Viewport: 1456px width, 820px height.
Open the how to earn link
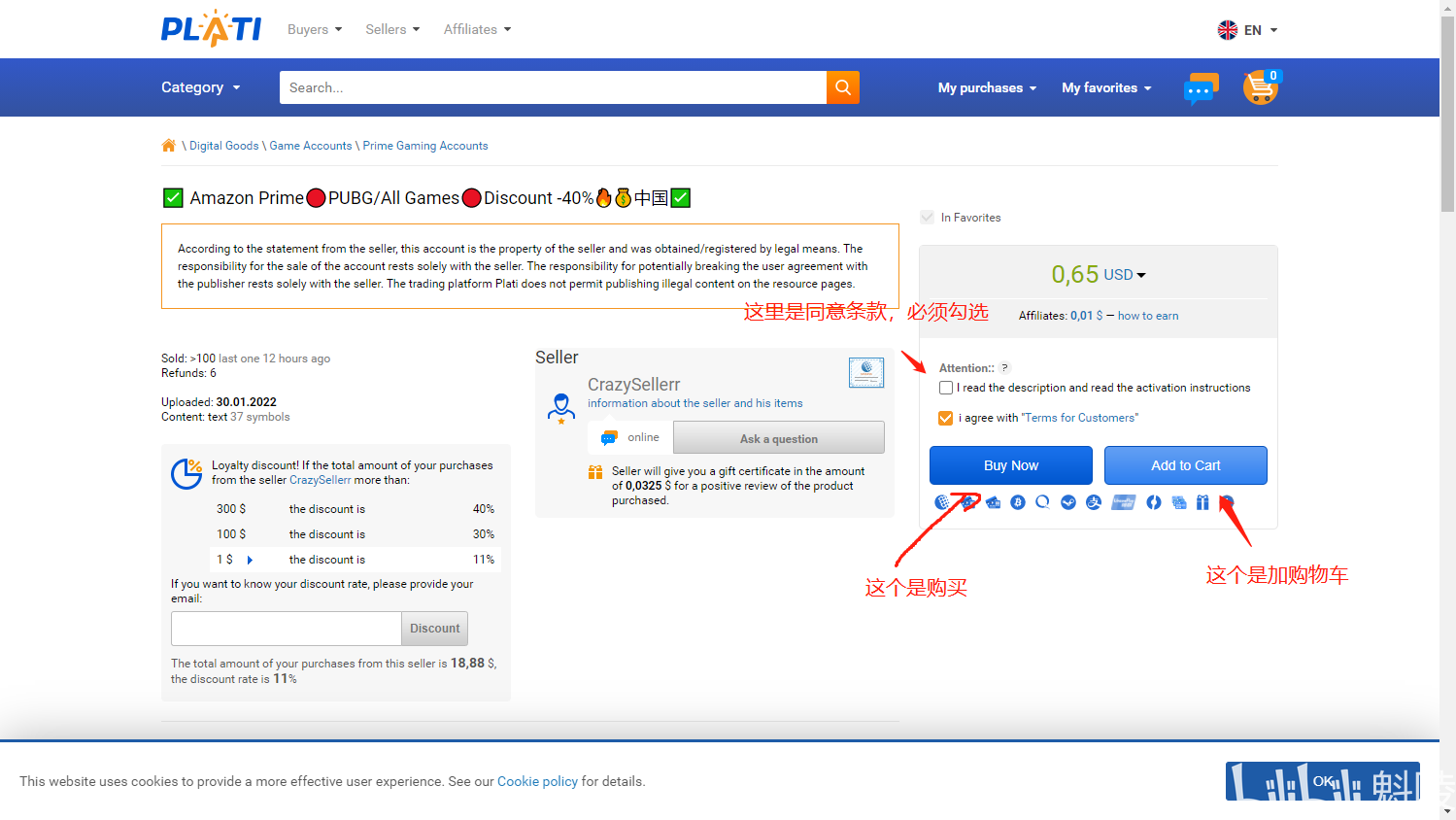coord(1148,316)
